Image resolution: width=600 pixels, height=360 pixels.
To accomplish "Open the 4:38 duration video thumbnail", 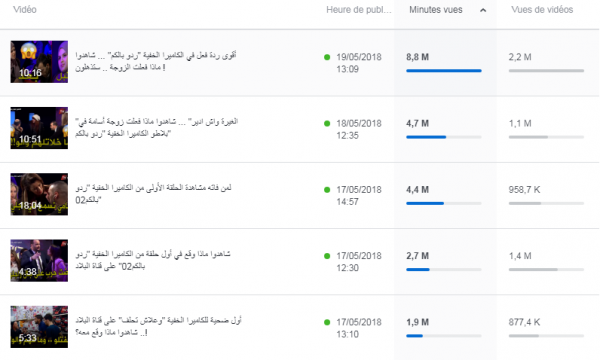I will [x=39, y=260].
